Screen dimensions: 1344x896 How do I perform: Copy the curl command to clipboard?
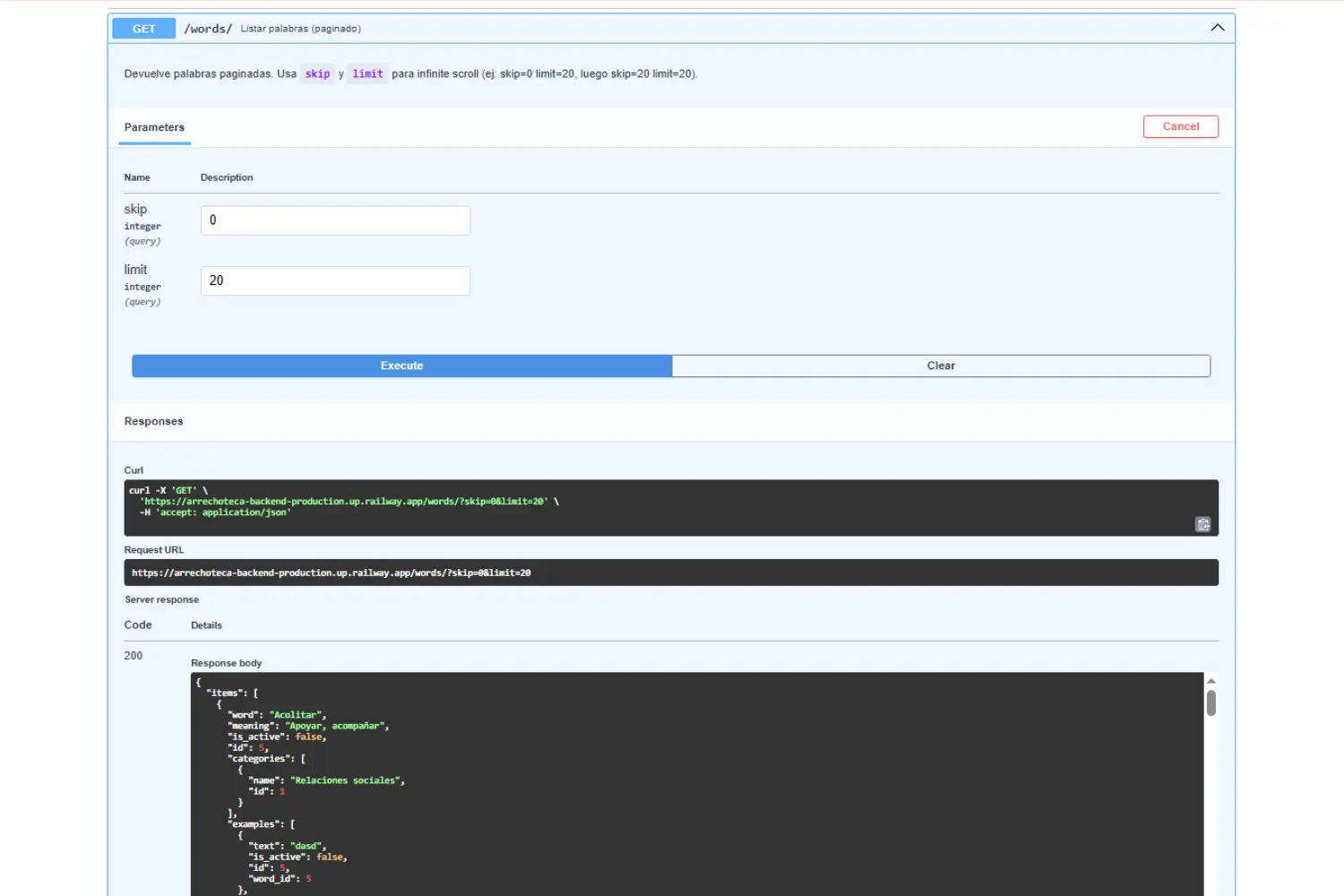tap(1202, 524)
